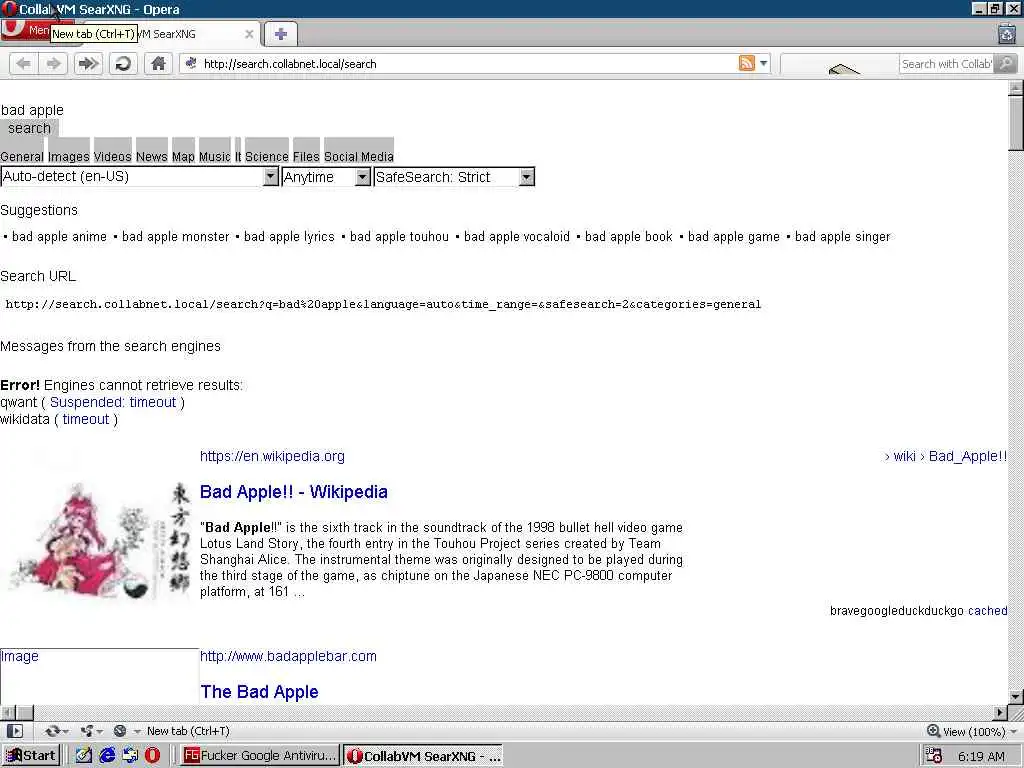Screen dimensions: 1024x768
Task: Click the RSS feed icon
Action: coord(746,63)
